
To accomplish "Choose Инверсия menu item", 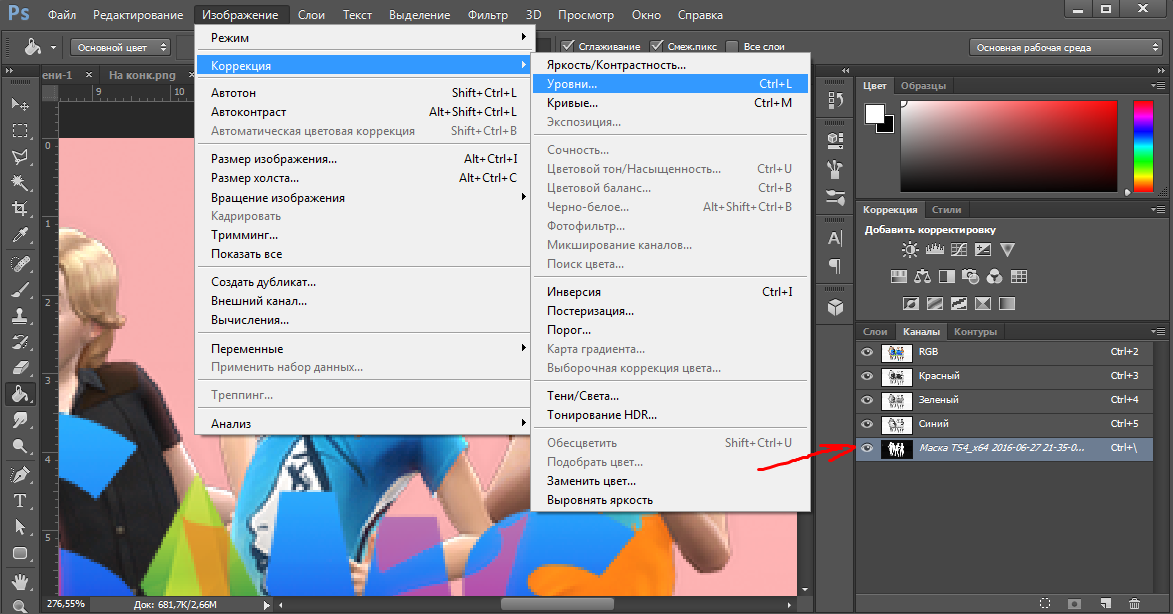I will (x=670, y=292).
